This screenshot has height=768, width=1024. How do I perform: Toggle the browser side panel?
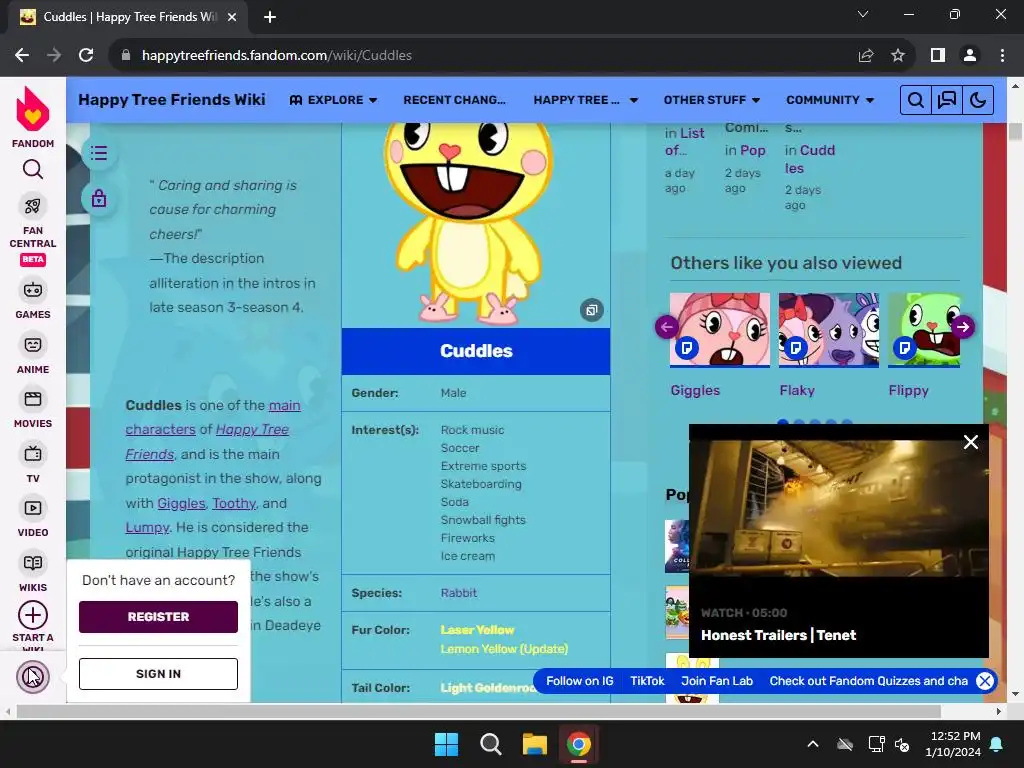click(938, 56)
